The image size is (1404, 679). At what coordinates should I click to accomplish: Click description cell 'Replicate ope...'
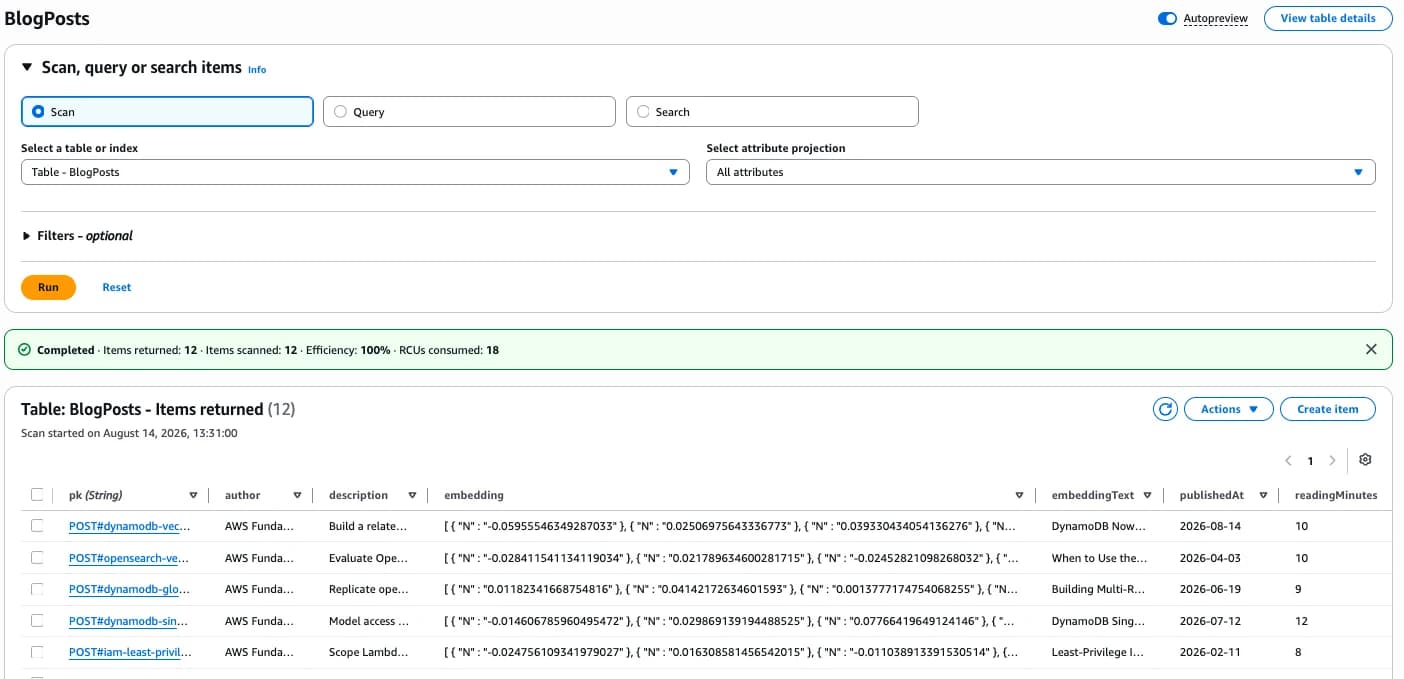click(368, 589)
